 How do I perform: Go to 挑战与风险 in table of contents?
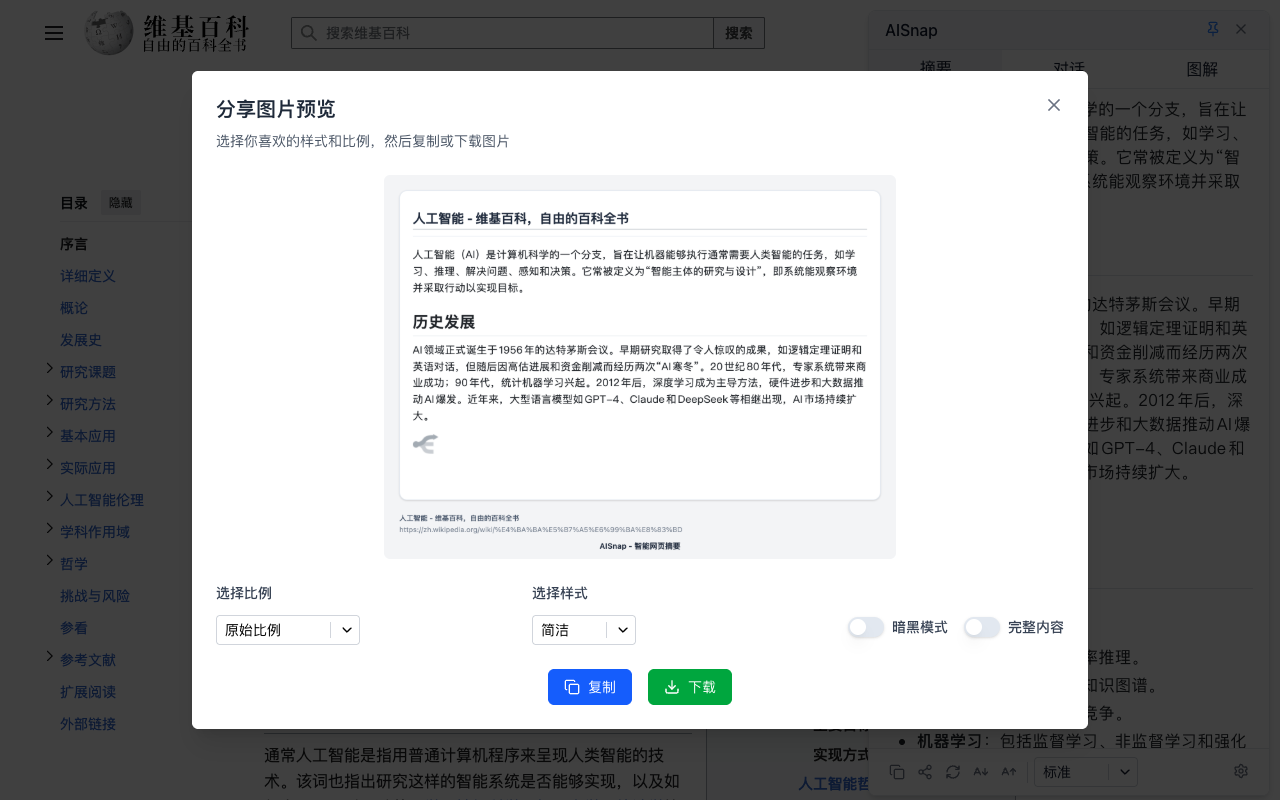tap(95, 596)
